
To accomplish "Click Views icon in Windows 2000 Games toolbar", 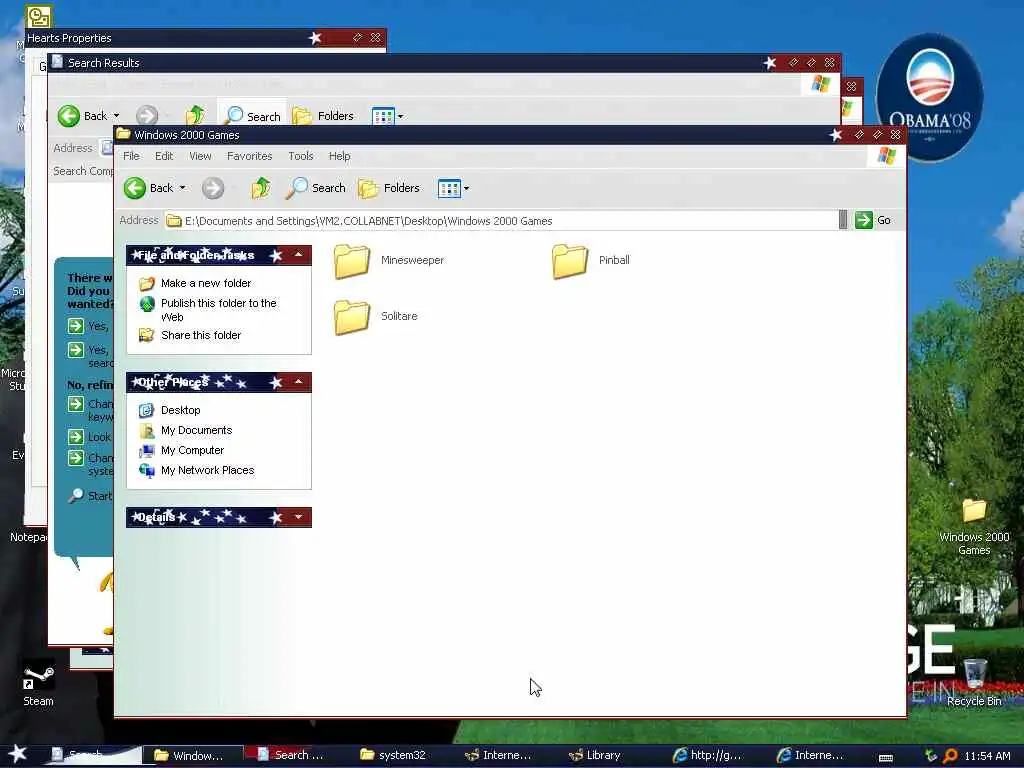I will [x=449, y=189].
